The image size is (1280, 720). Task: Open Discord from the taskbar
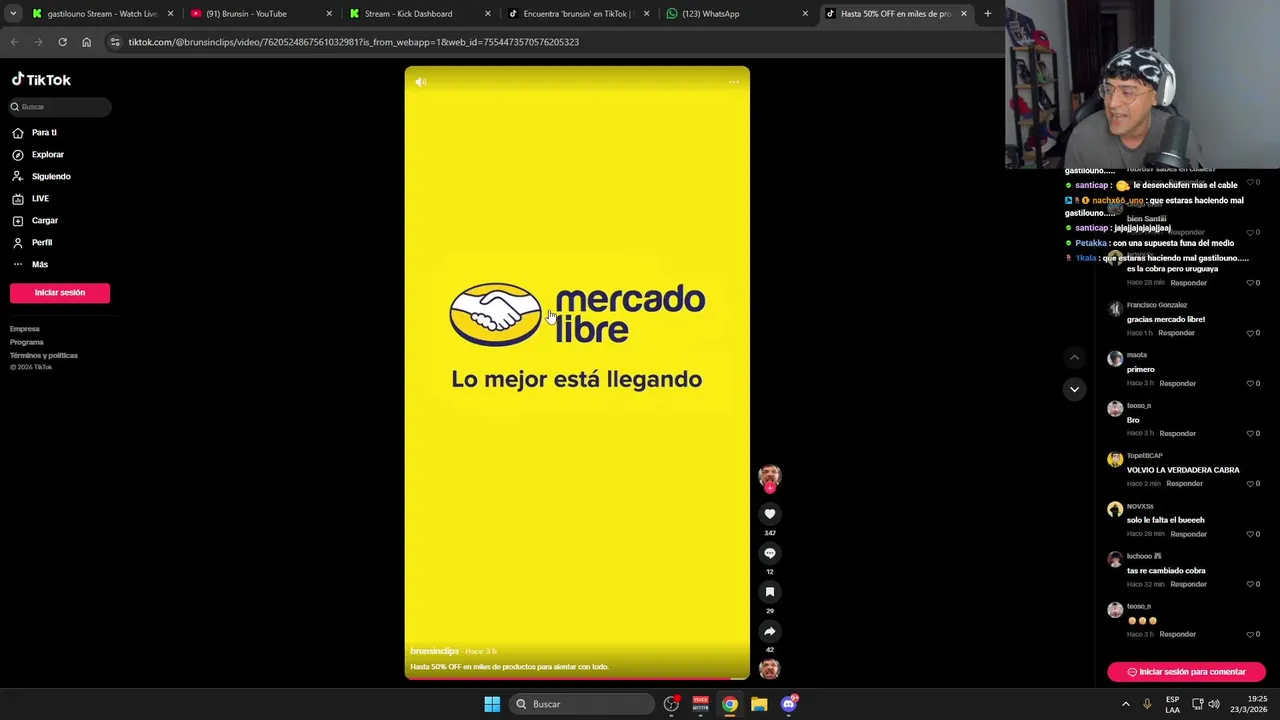(788, 704)
